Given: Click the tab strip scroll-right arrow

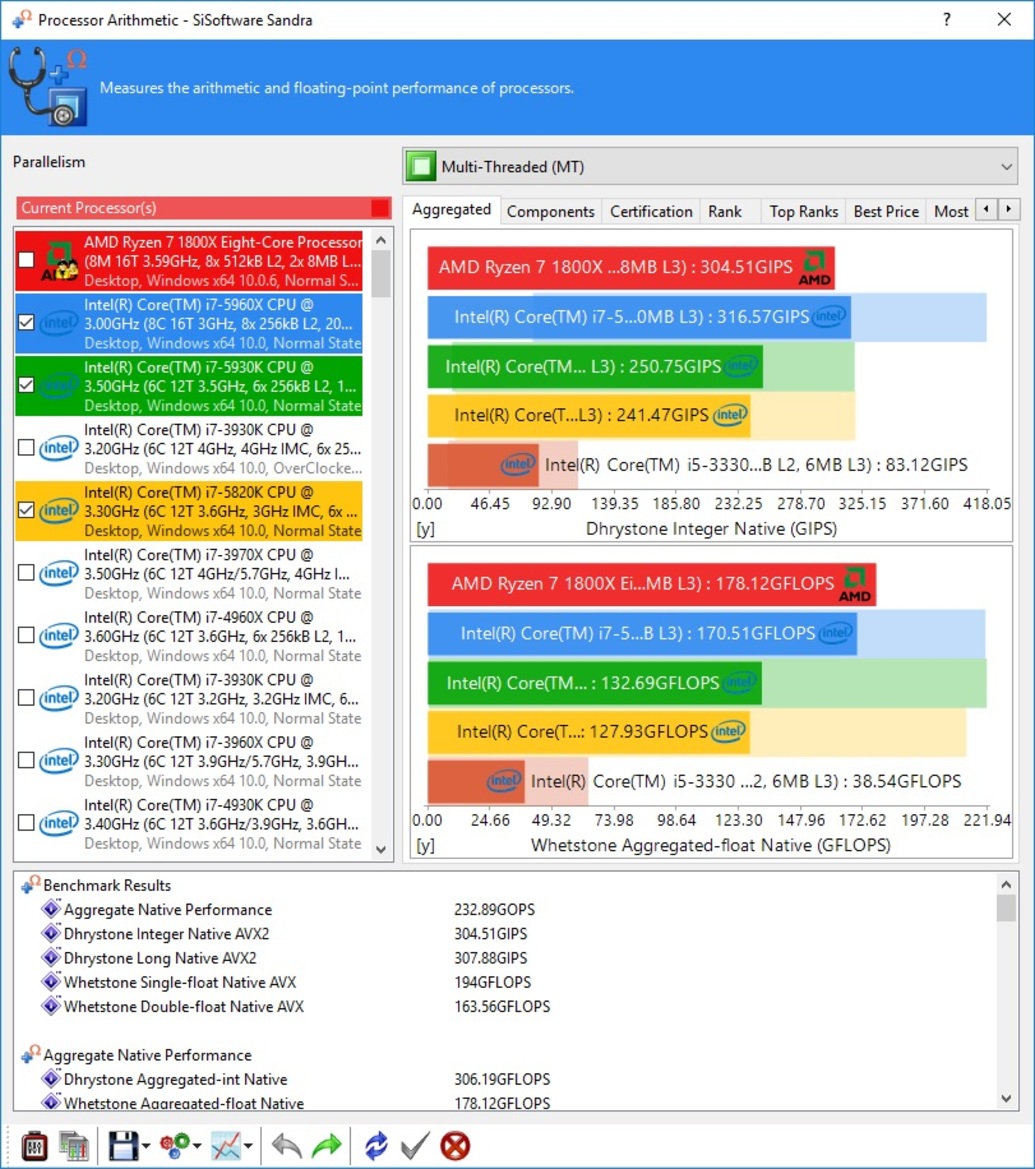Looking at the screenshot, I should point(1009,209).
